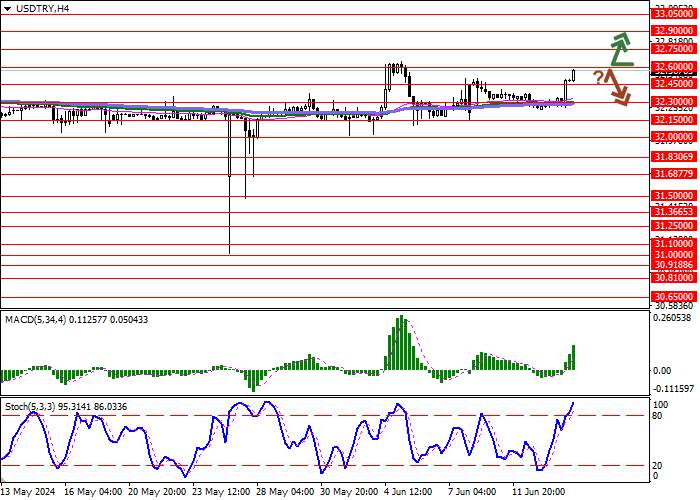Click the Stochastic 100 scale label

tap(660, 405)
